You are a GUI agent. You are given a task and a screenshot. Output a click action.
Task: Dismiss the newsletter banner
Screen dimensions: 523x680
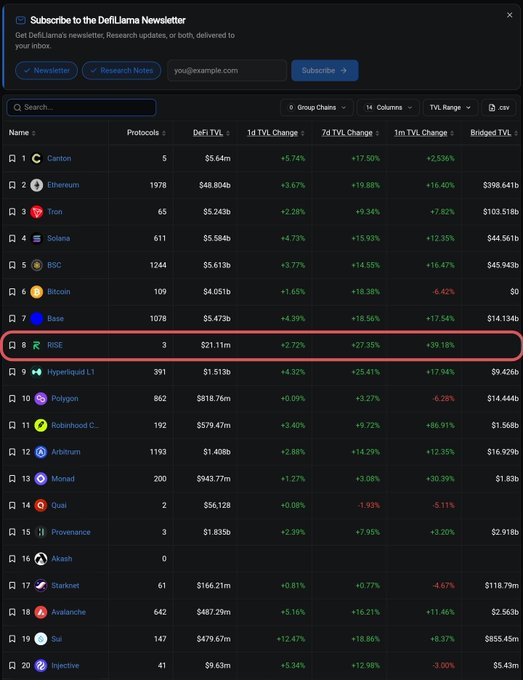point(510,15)
